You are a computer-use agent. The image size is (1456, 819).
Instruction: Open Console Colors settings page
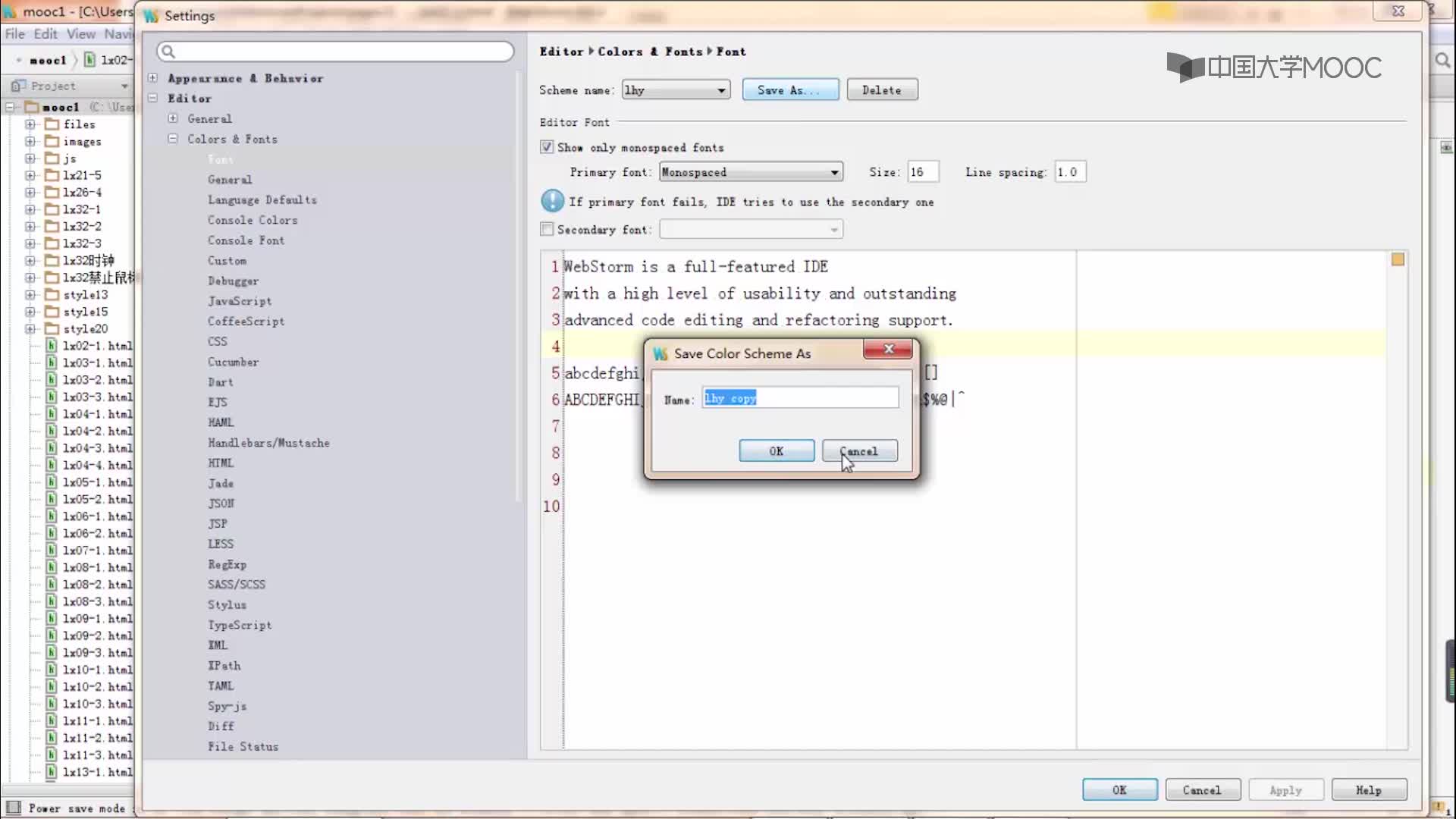(253, 220)
